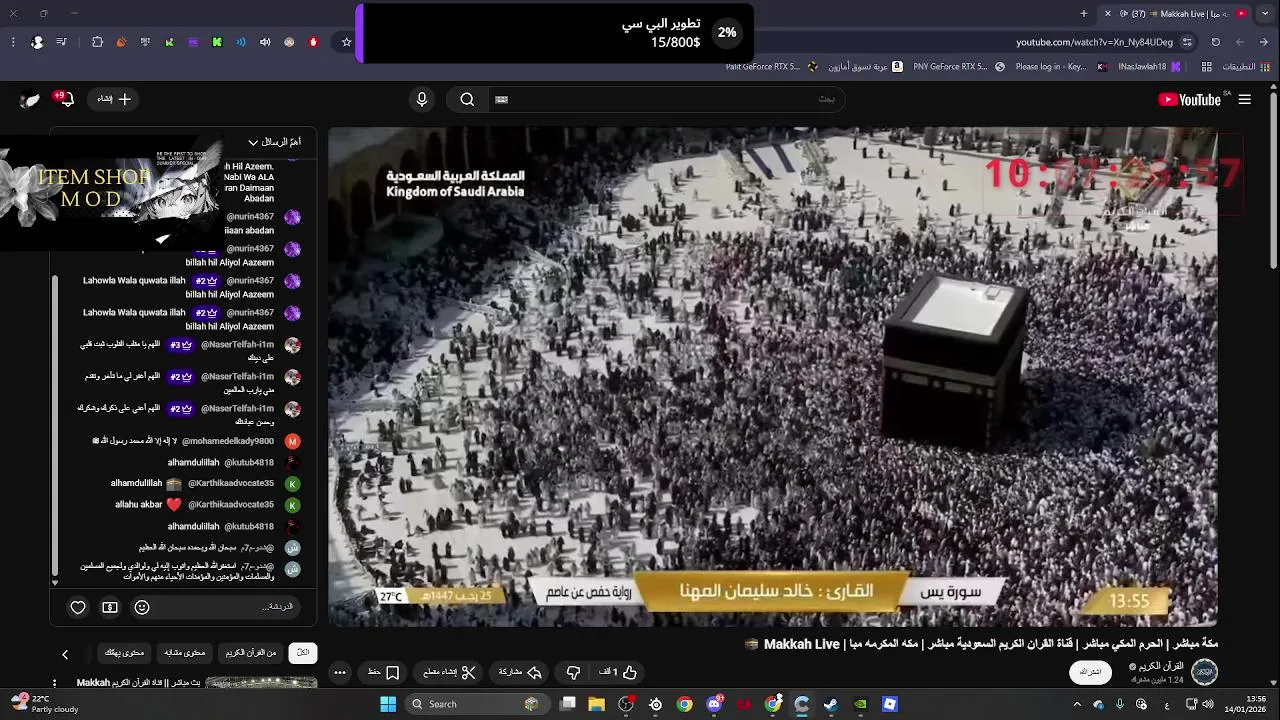
Task: Reload the page with refresh button
Action: [1216, 42]
